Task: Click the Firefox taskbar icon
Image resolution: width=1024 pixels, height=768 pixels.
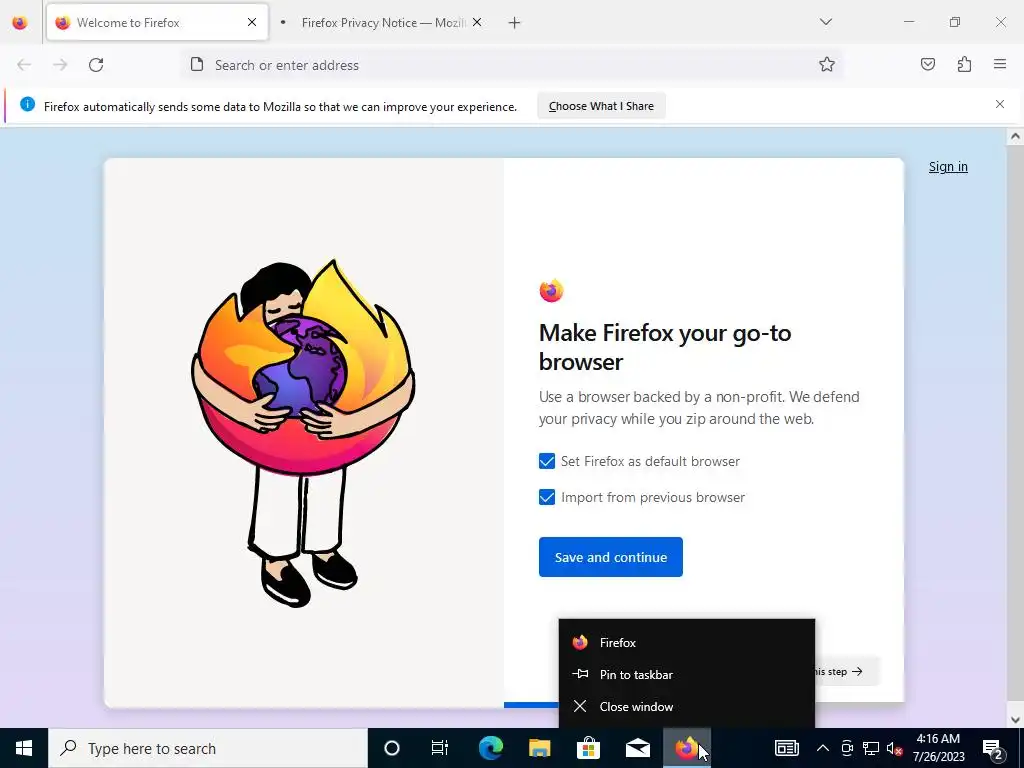Action: coord(686,748)
